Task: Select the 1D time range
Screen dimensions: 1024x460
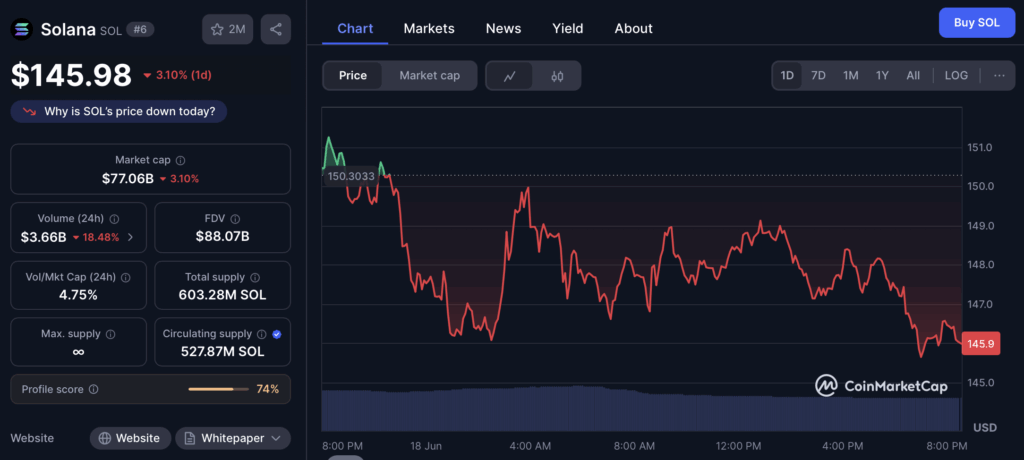Action: point(787,76)
